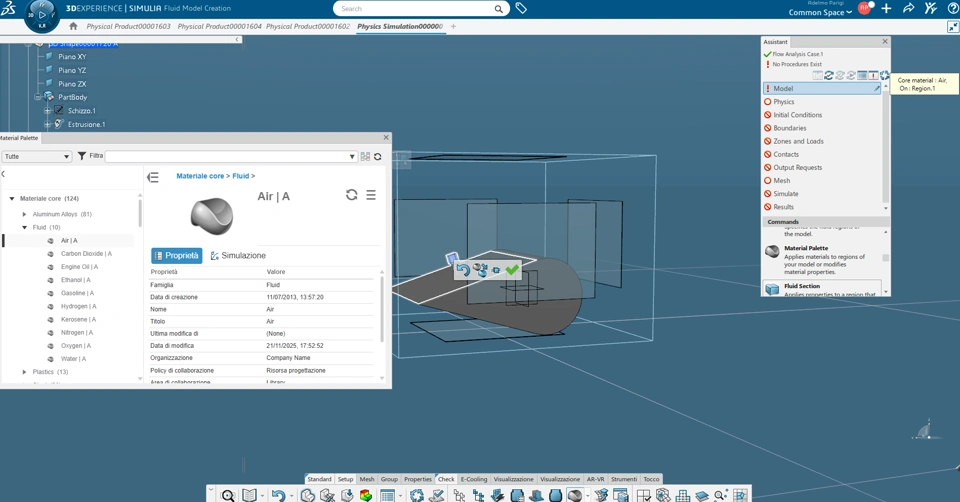
Task: Click the grid view icon next to filter
Action: (x=366, y=157)
